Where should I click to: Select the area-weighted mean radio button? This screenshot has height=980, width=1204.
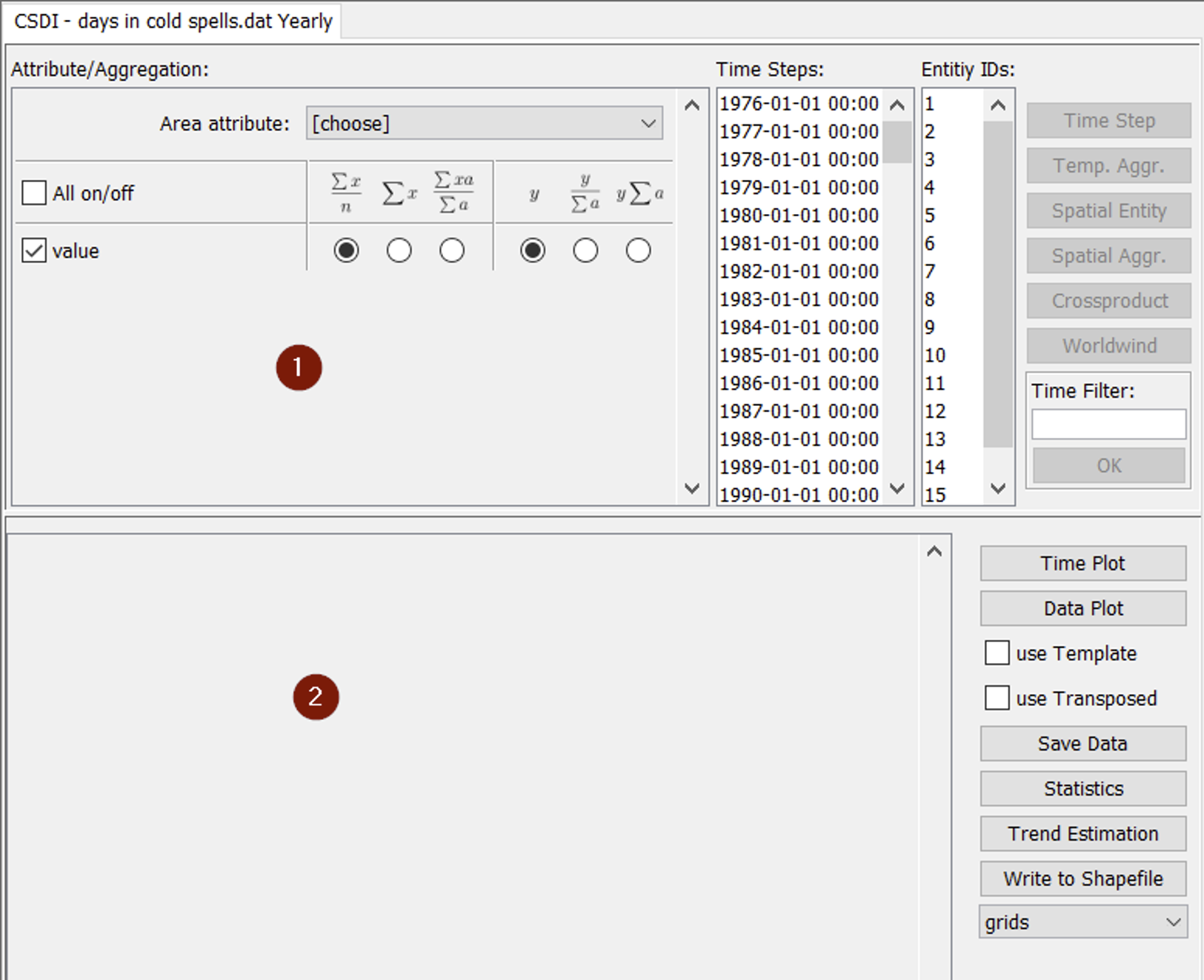[452, 251]
